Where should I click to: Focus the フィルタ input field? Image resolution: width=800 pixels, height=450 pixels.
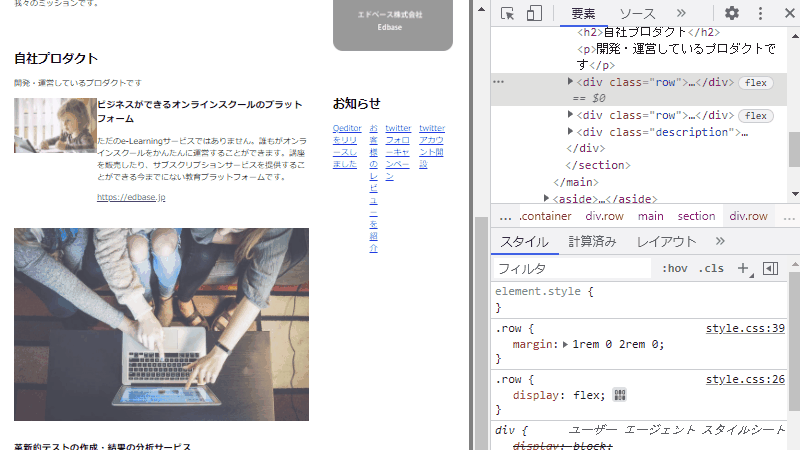572,268
